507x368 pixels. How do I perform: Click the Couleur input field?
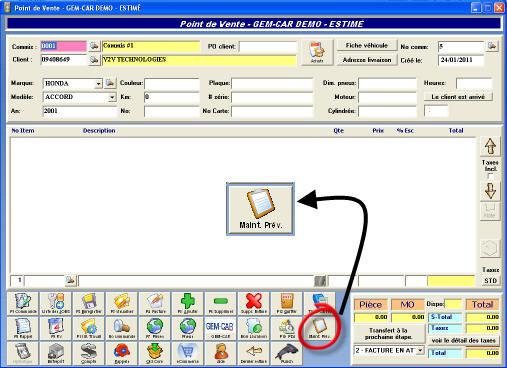coord(172,83)
